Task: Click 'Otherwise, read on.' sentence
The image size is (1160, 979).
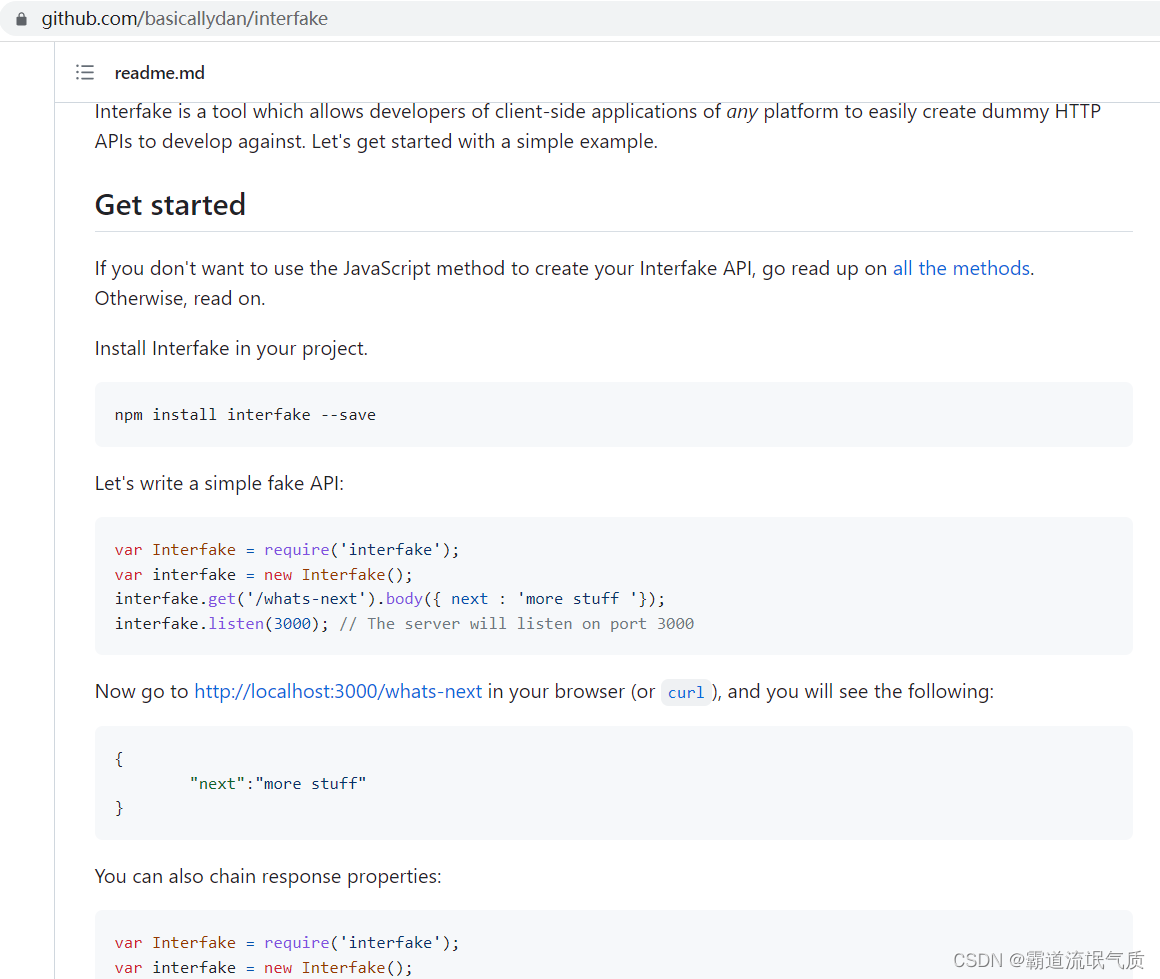Action: coord(180,298)
